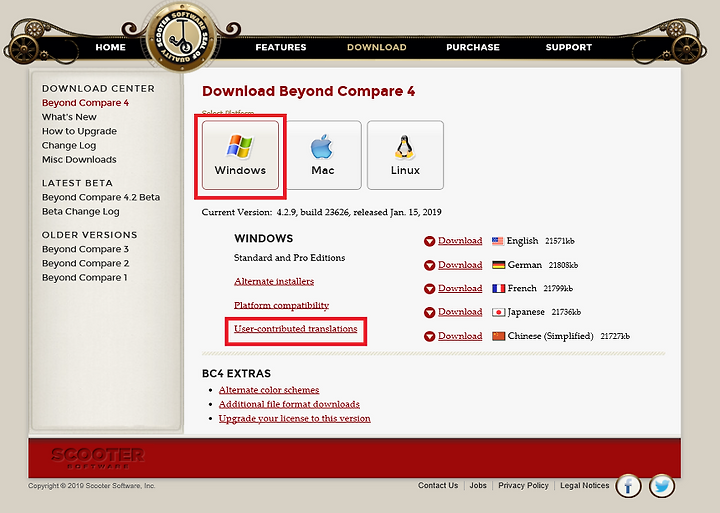720x513 pixels.
Task: Click the French flag icon
Action: [x=498, y=288]
